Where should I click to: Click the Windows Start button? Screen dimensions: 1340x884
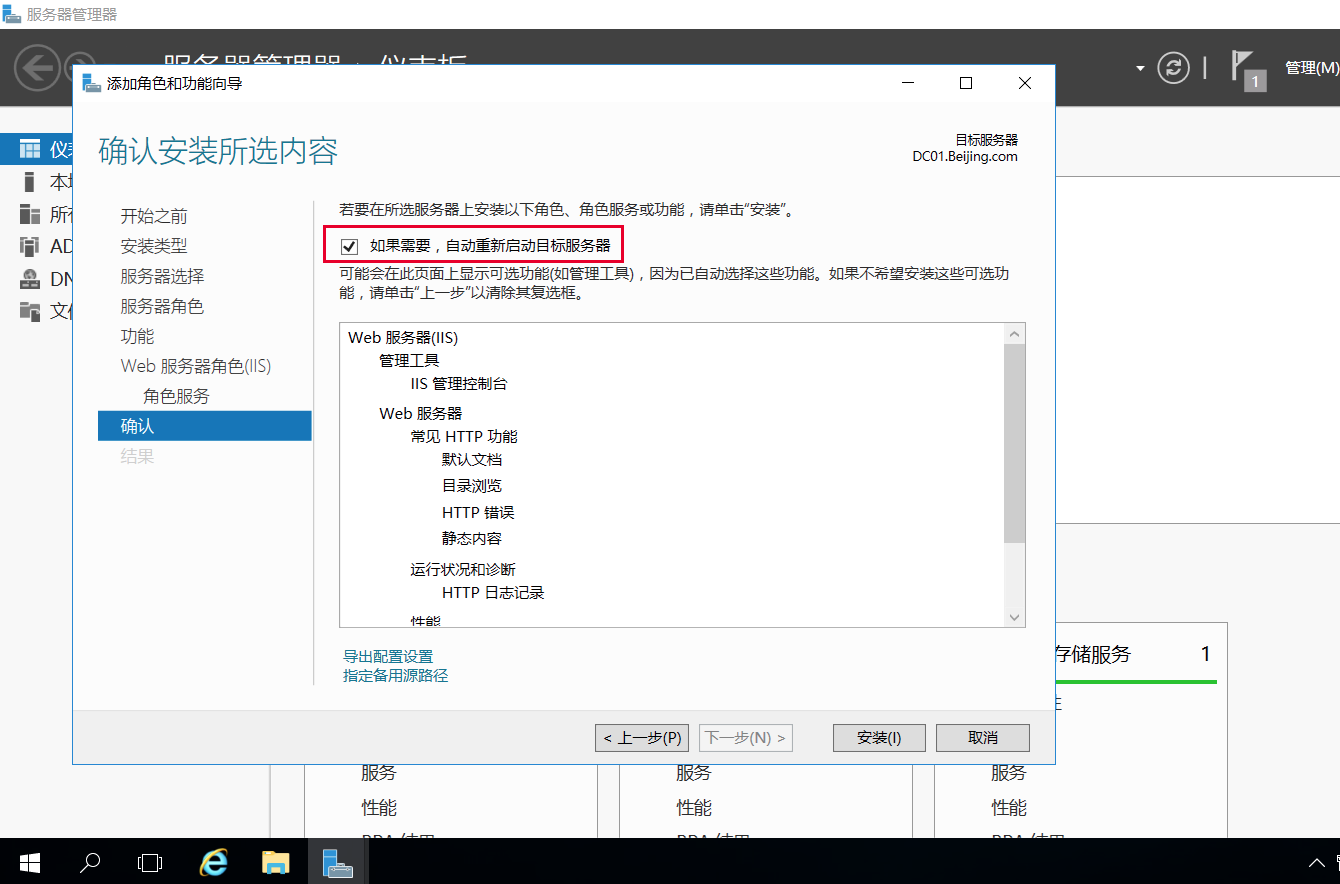[29, 862]
